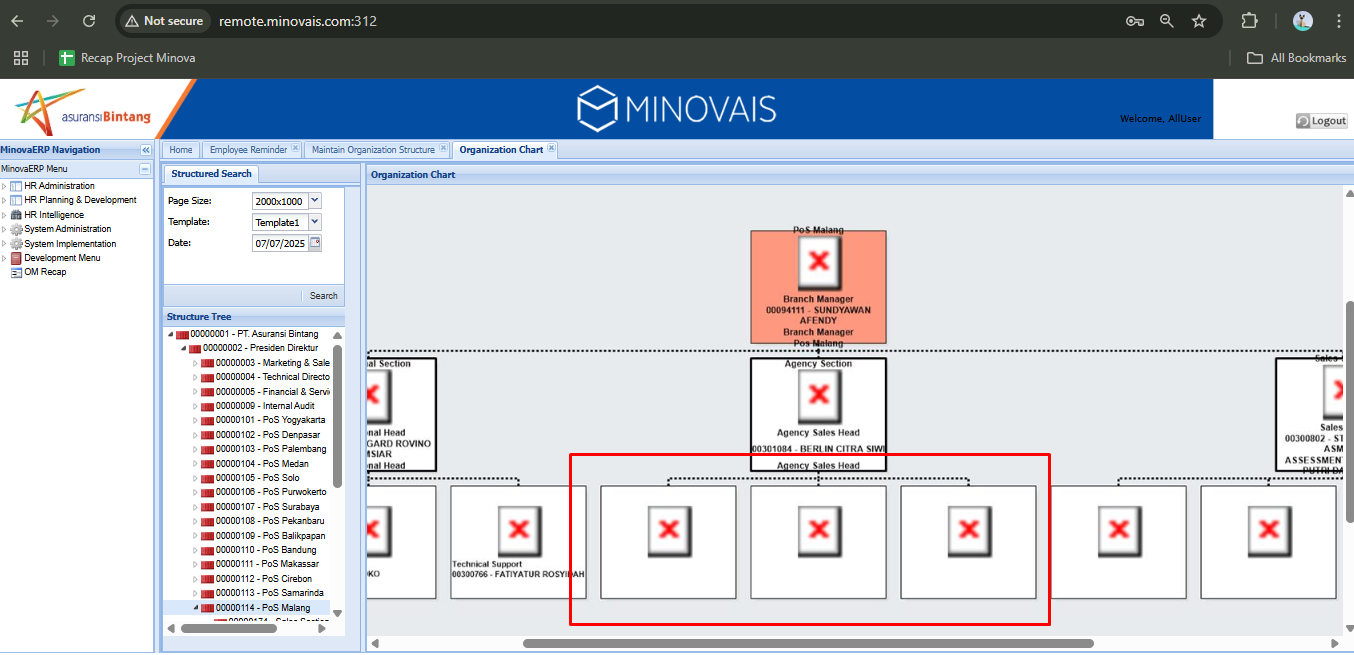Click Structure Tree horizontal scrollbar thumb
Screen dimensions: 1354x655
228,629
